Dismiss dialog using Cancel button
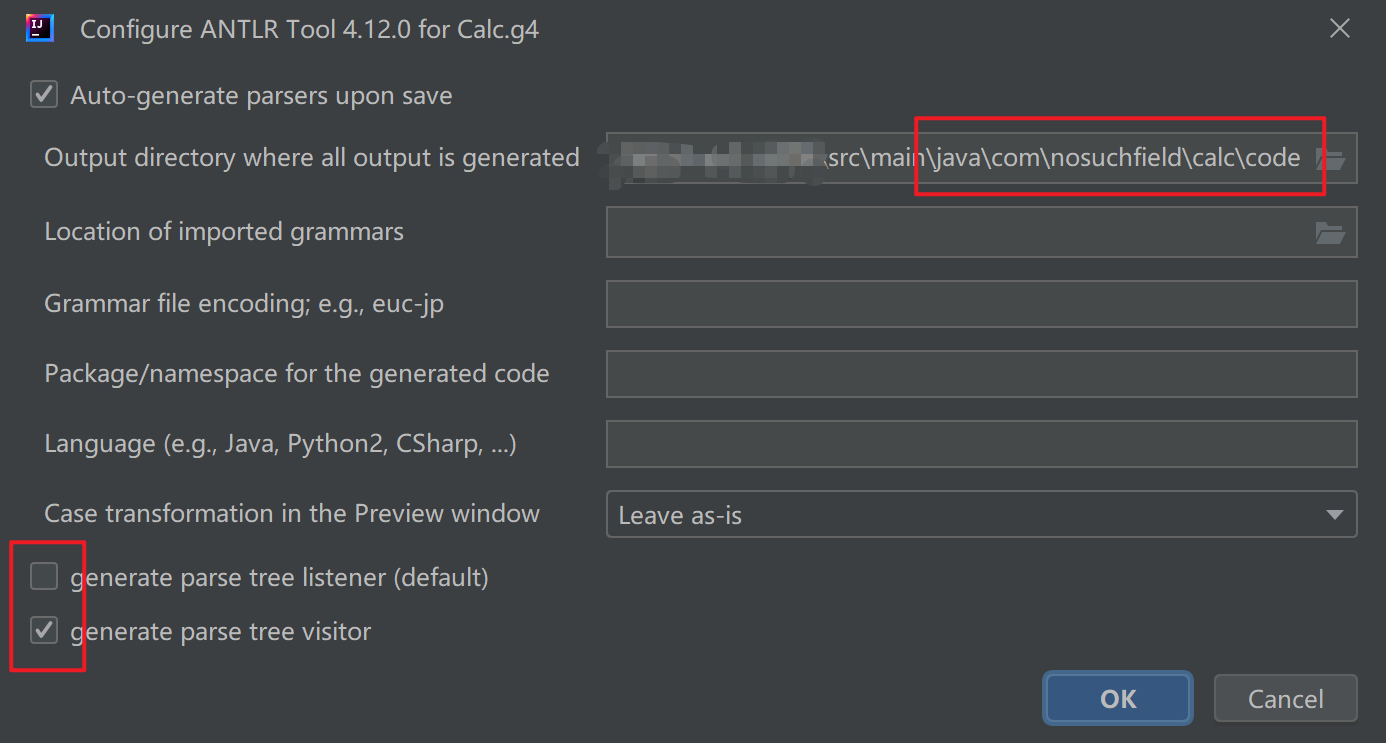Viewport: 1386px width, 743px height. point(1285,698)
